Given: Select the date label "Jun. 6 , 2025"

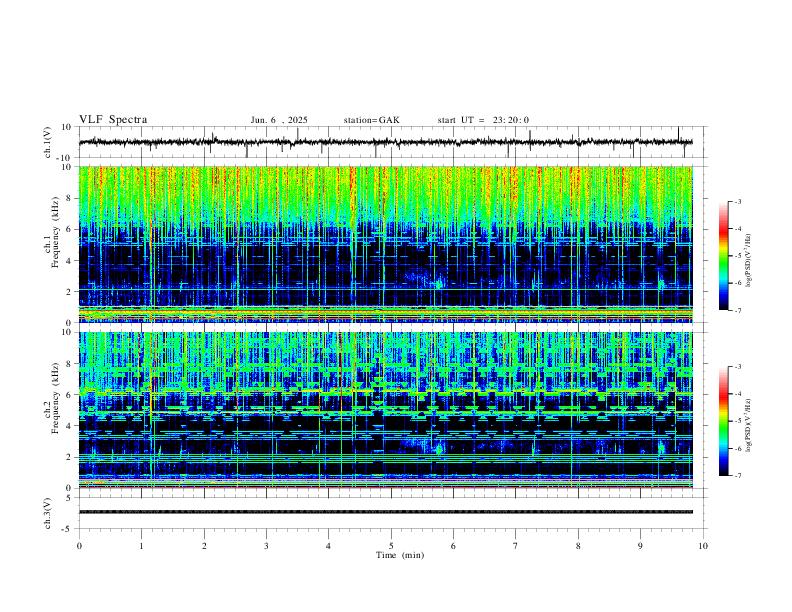Looking at the screenshot, I should pyautogui.click(x=279, y=120).
